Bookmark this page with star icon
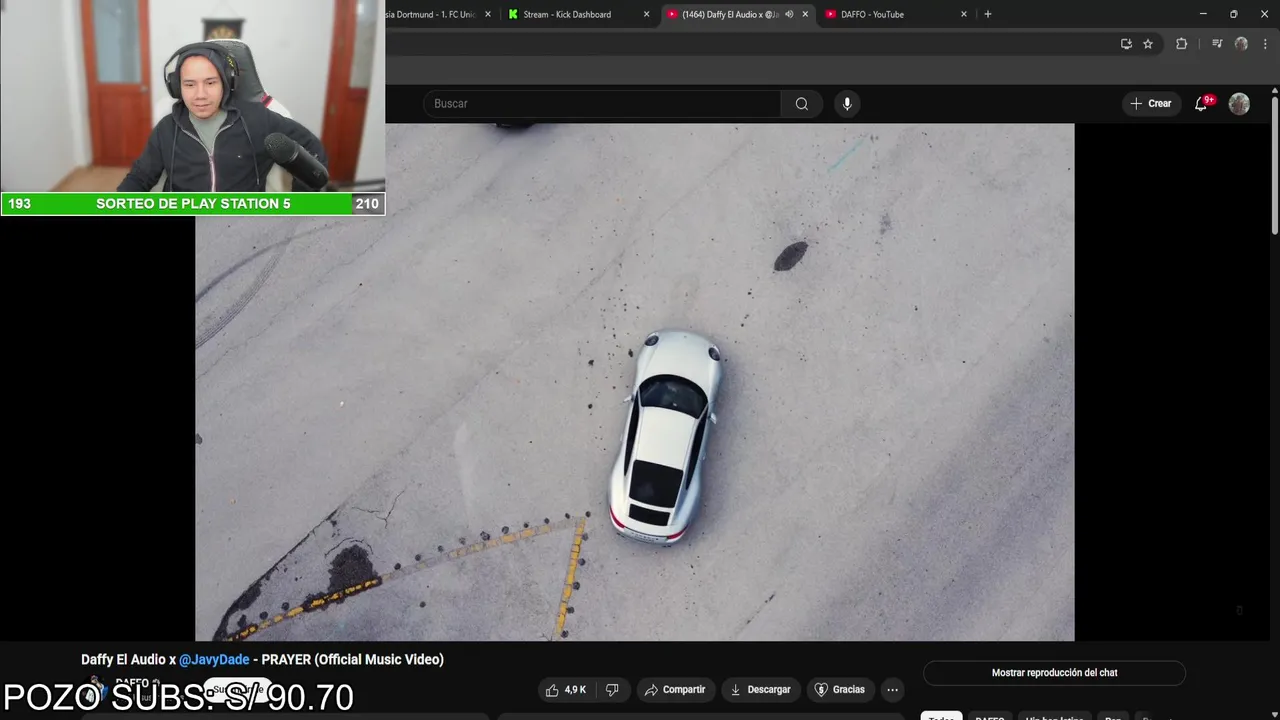This screenshot has width=1280, height=720. pyautogui.click(x=1148, y=44)
